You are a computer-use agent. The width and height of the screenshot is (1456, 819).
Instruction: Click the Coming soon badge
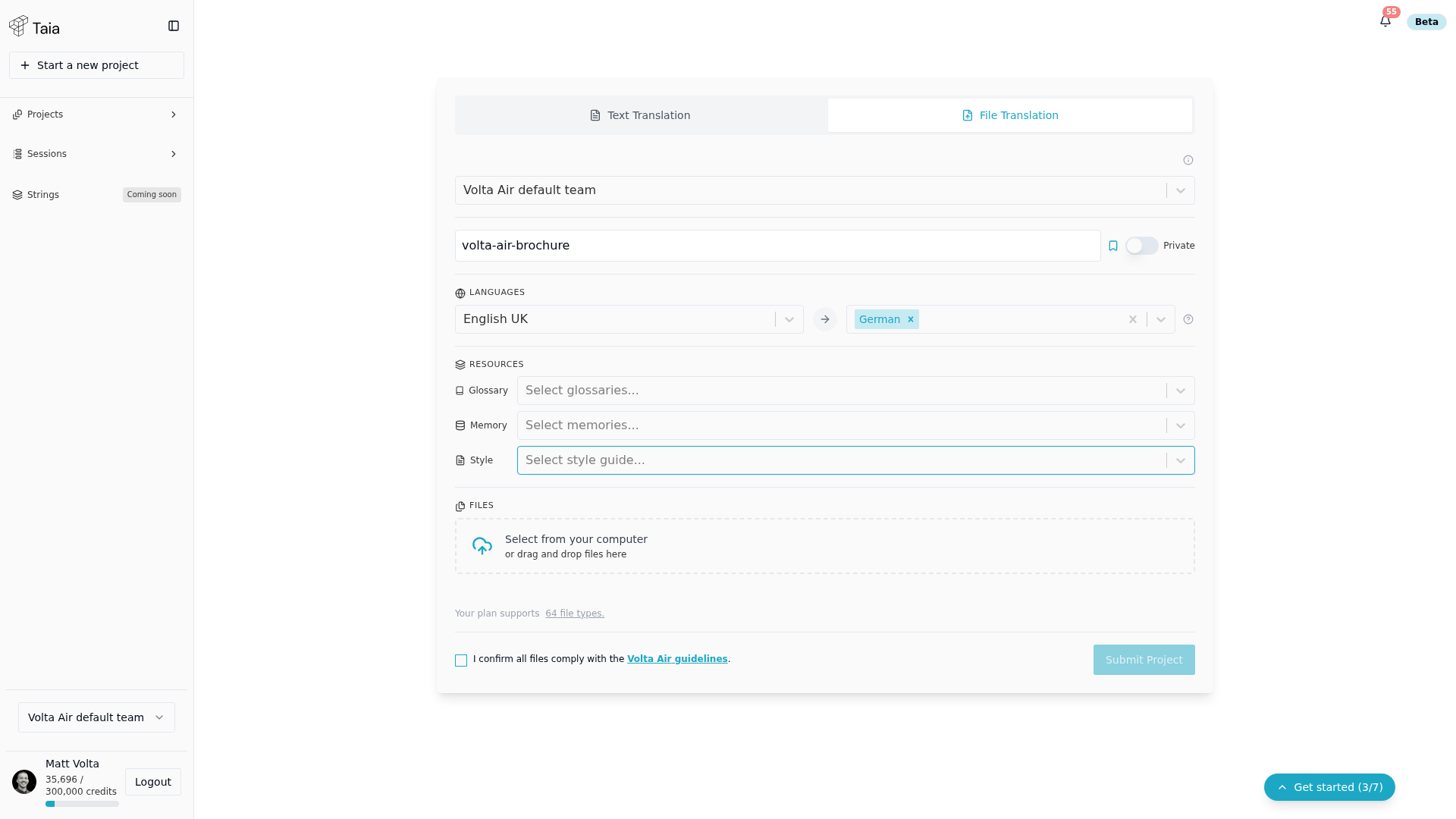click(x=152, y=195)
